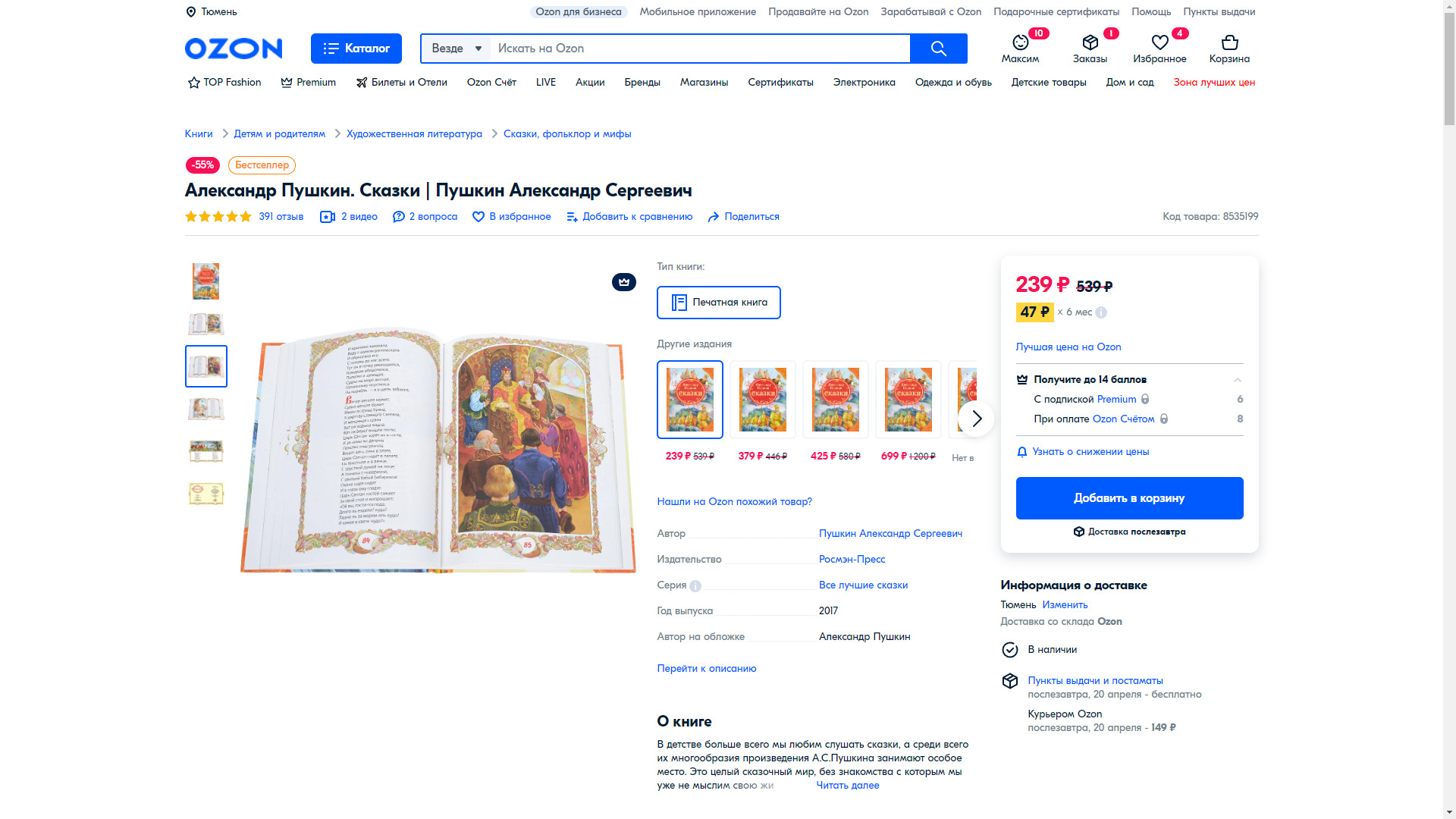Click the search magnifier button

coord(938,49)
